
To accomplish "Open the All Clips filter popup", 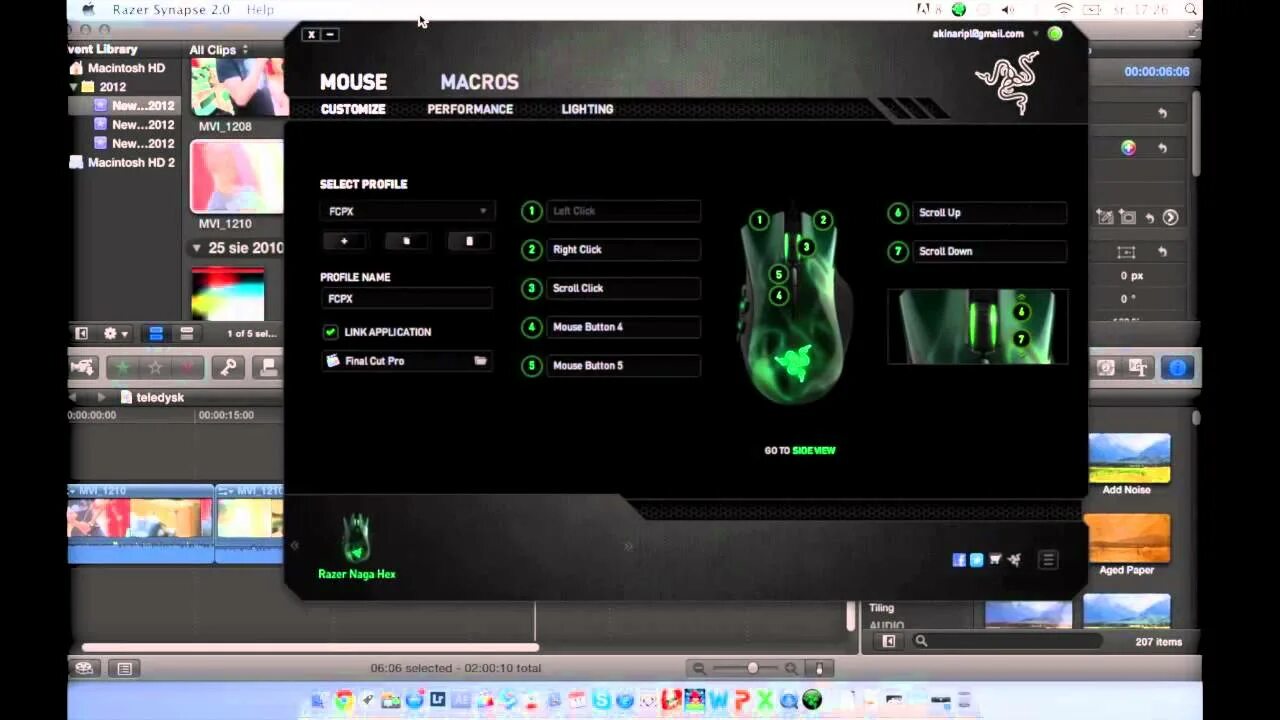I will 218,50.
